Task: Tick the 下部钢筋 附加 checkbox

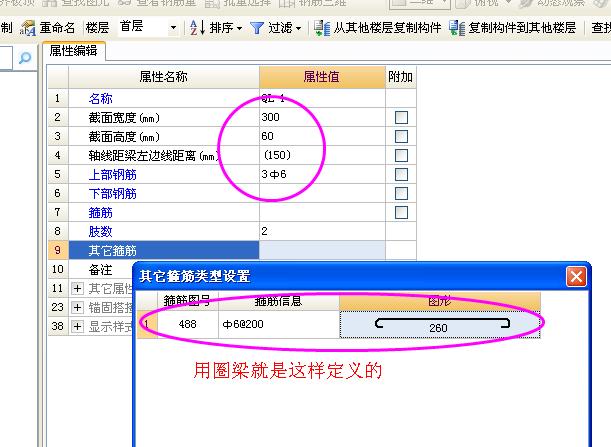Action: pyautogui.click(x=401, y=193)
